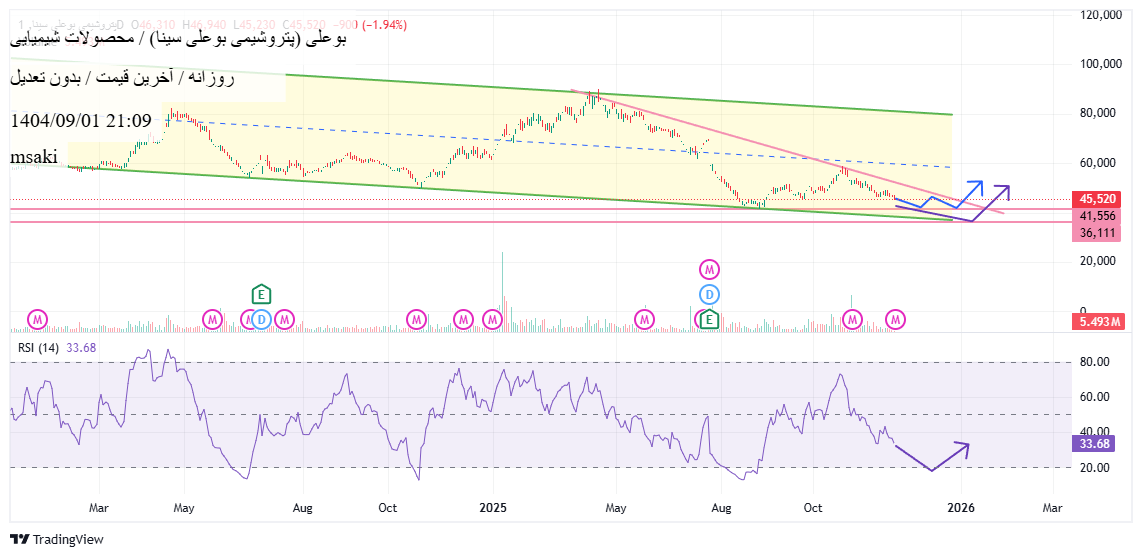This screenshot has width=1142, height=557.
Task: Click the last pink M marker at far right
Action: [896, 319]
